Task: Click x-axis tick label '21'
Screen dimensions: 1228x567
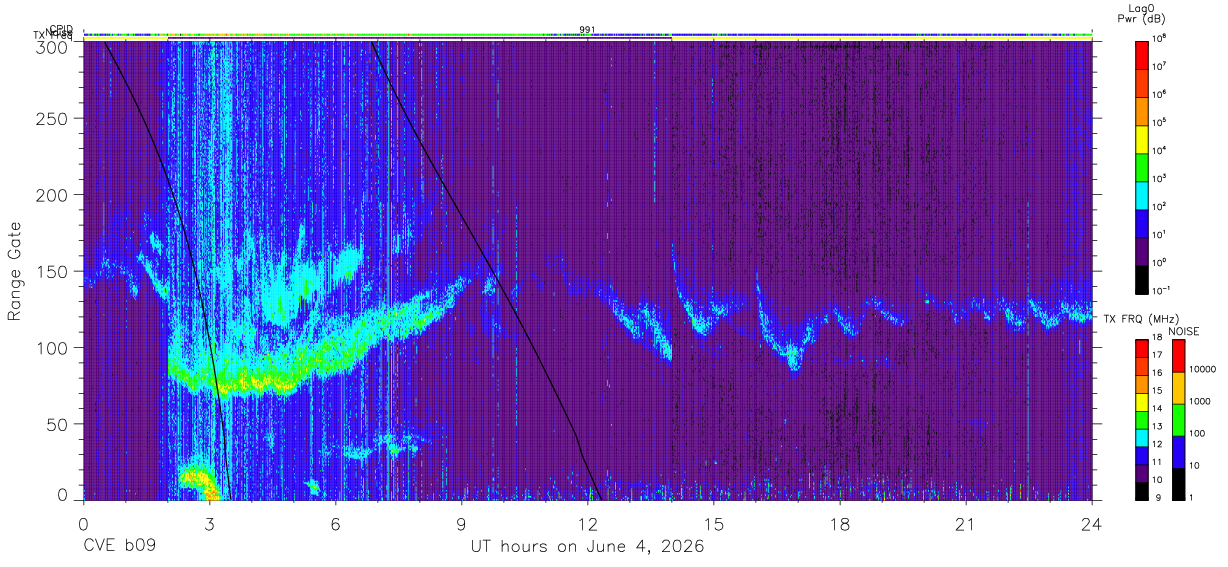Action: [x=966, y=525]
